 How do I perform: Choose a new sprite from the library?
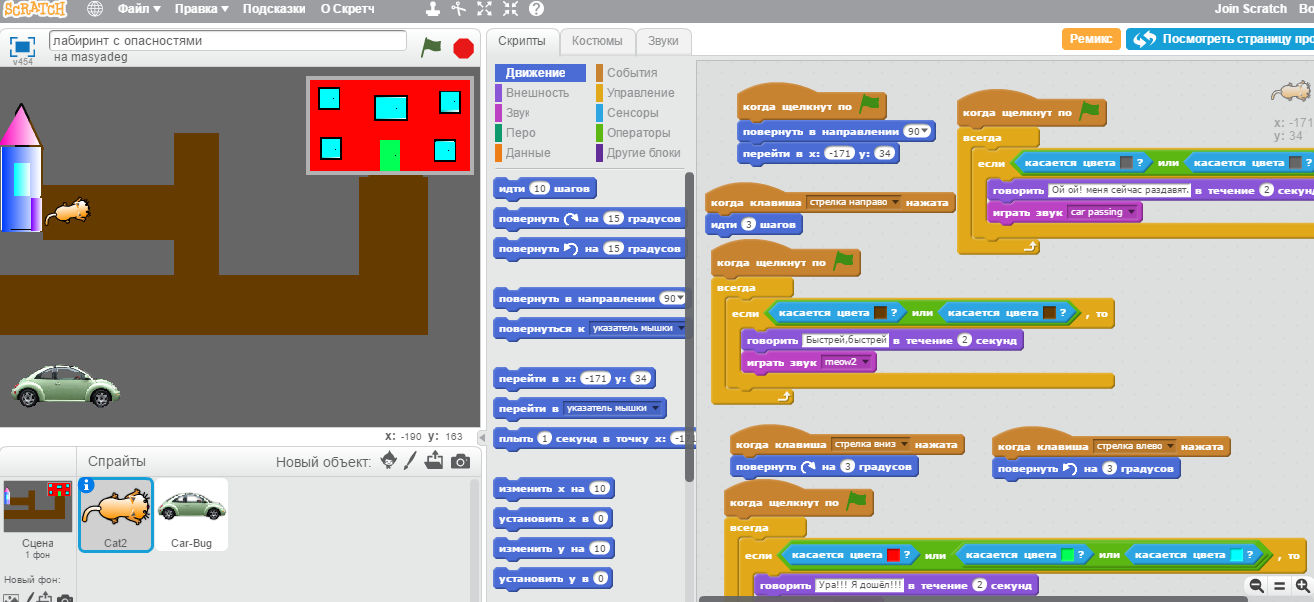389,461
